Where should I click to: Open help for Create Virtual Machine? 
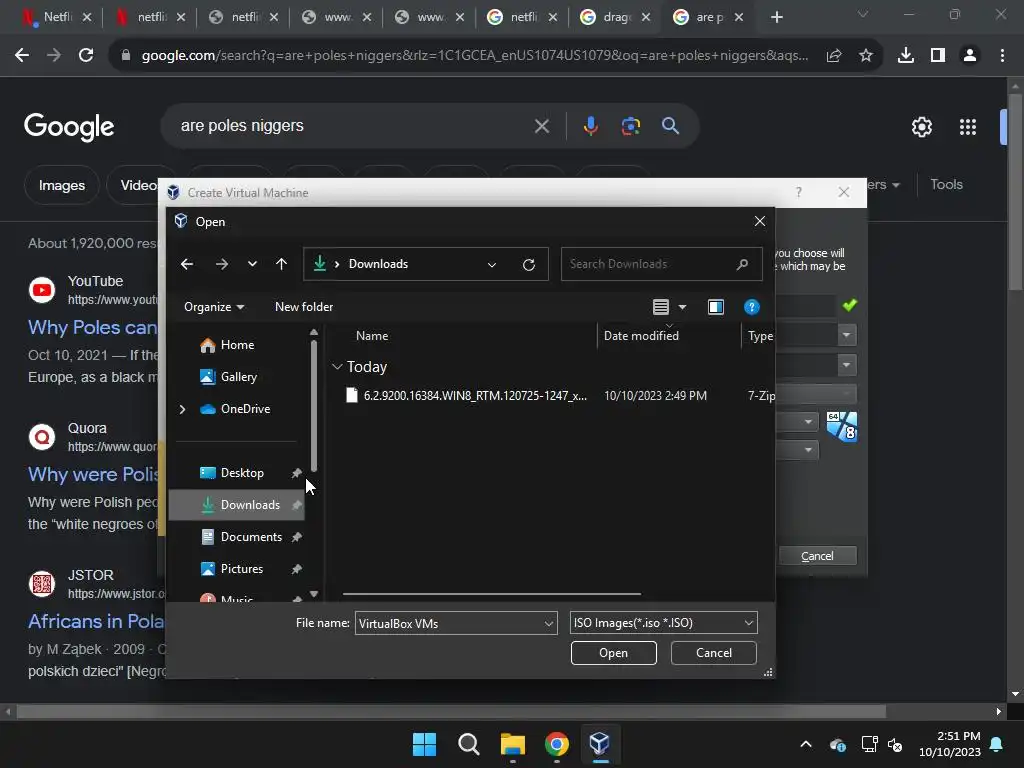(x=799, y=192)
